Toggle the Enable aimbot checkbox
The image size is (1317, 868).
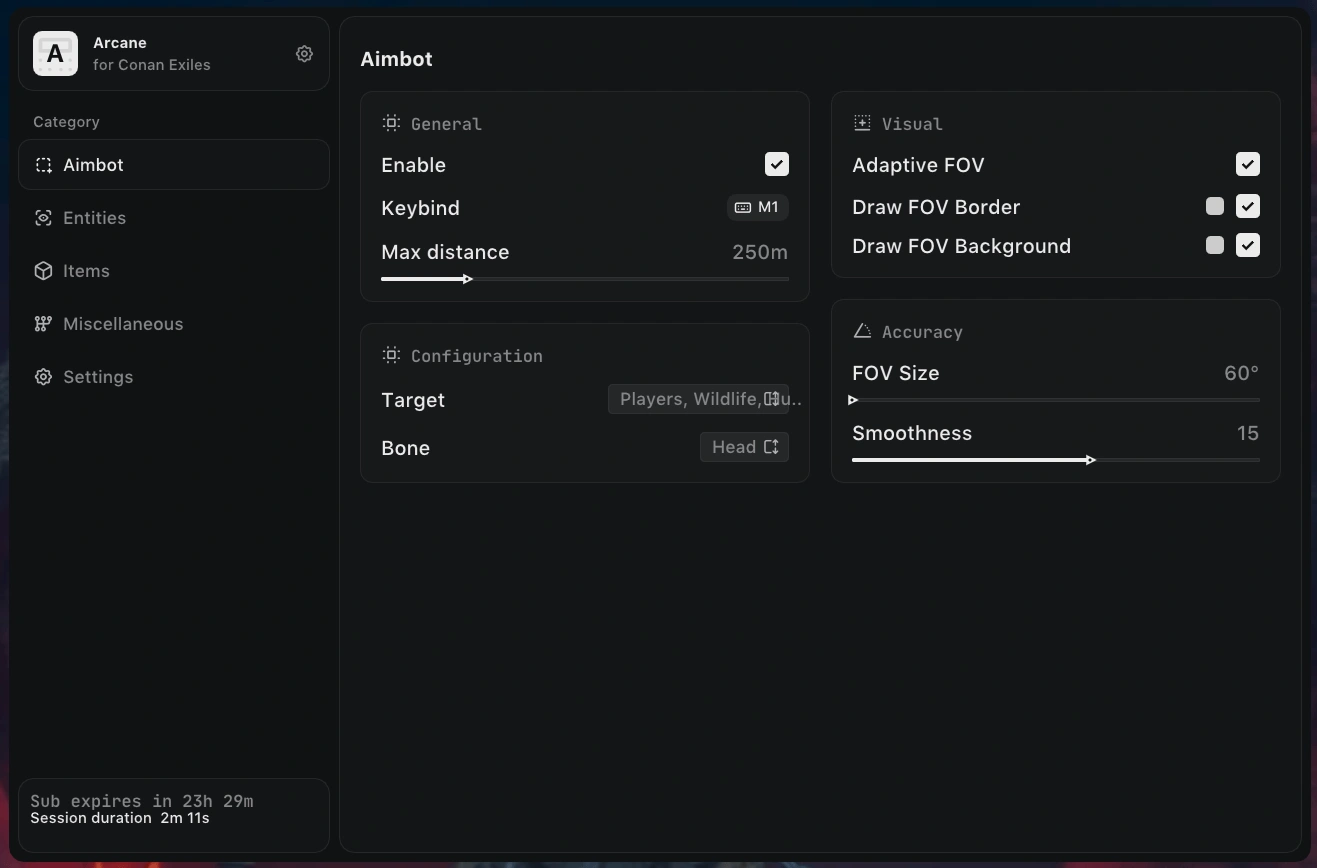pyautogui.click(x=777, y=164)
